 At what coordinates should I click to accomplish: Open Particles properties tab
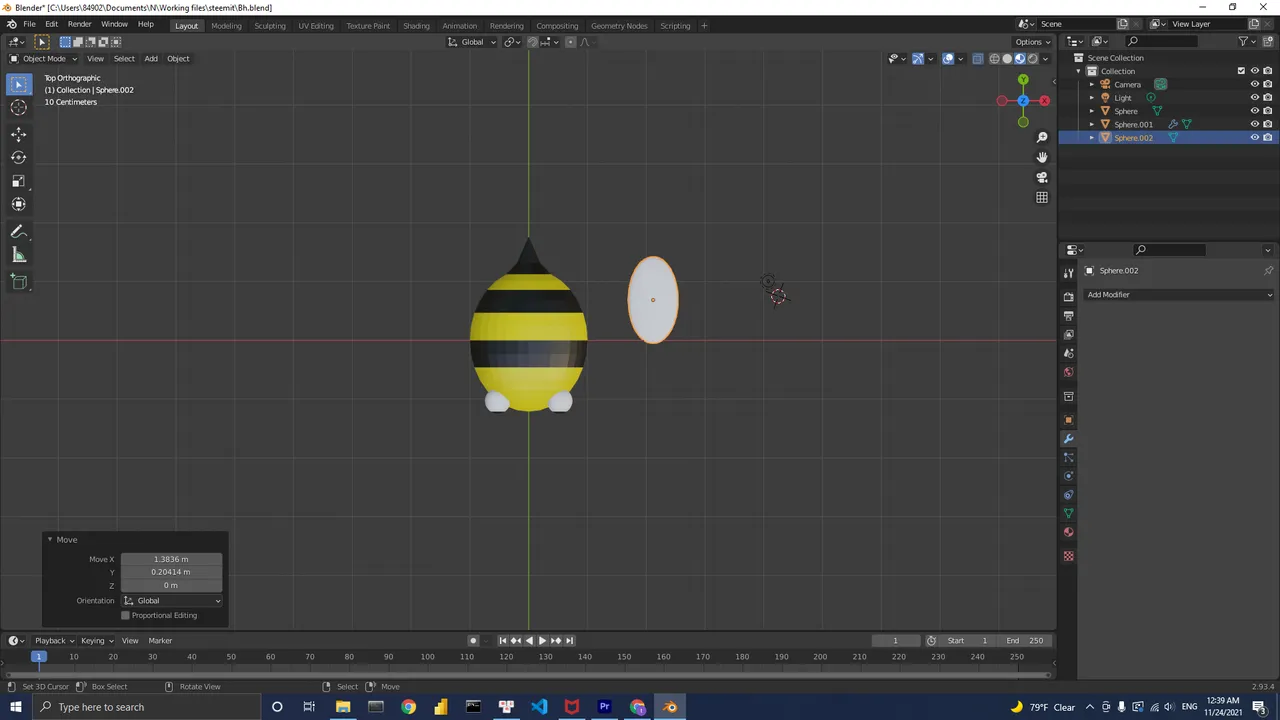pyautogui.click(x=1068, y=458)
